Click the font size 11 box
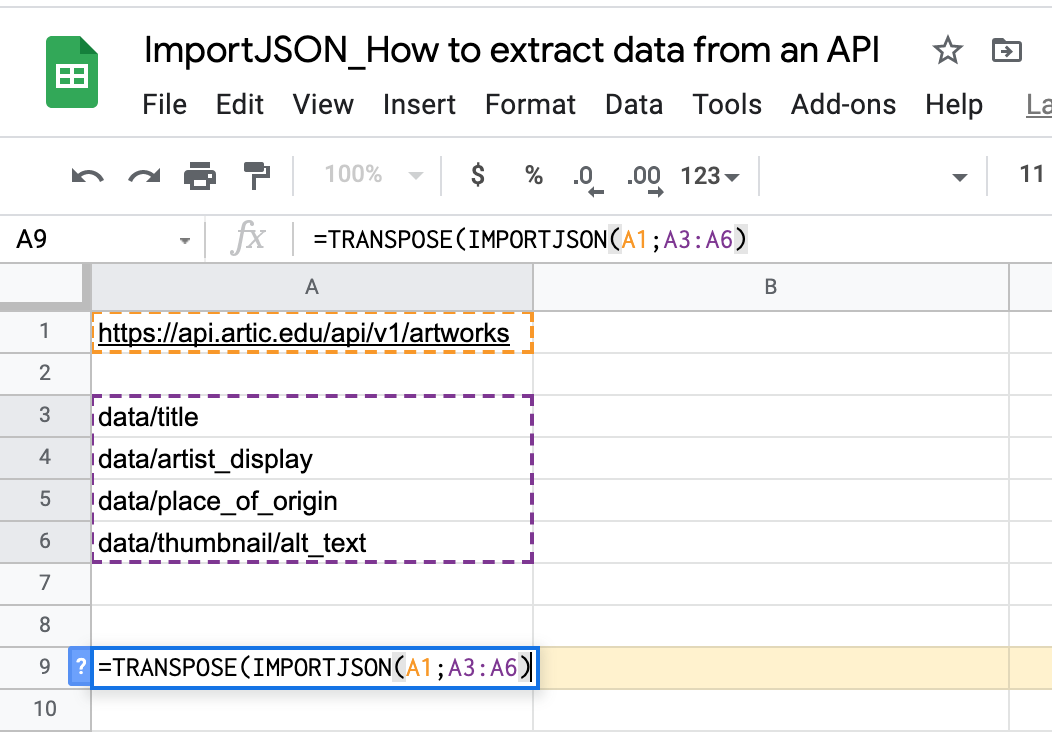 pyautogui.click(x=1031, y=174)
